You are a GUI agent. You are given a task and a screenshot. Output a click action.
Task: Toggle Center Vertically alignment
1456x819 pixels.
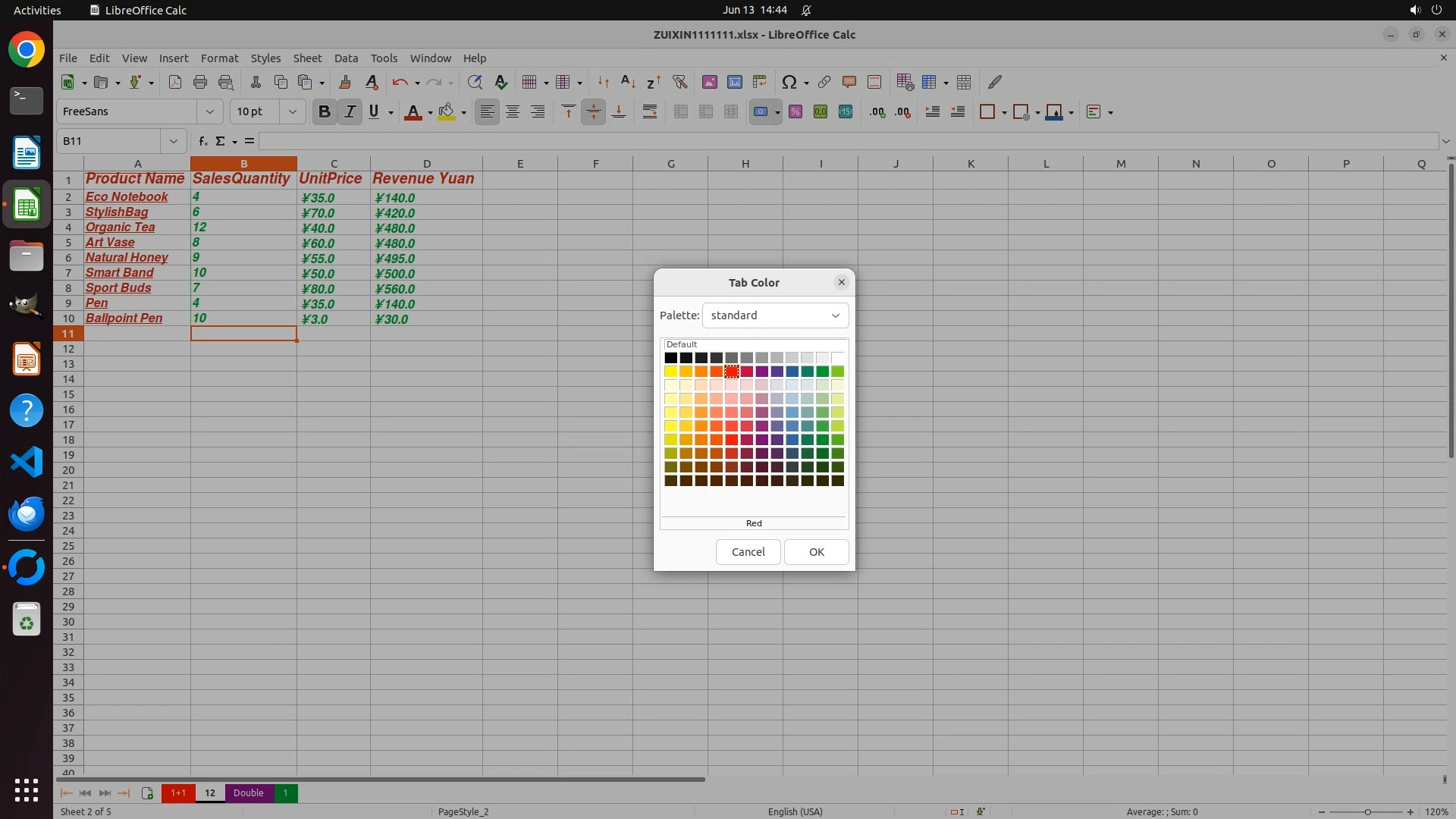click(x=593, y=112)
